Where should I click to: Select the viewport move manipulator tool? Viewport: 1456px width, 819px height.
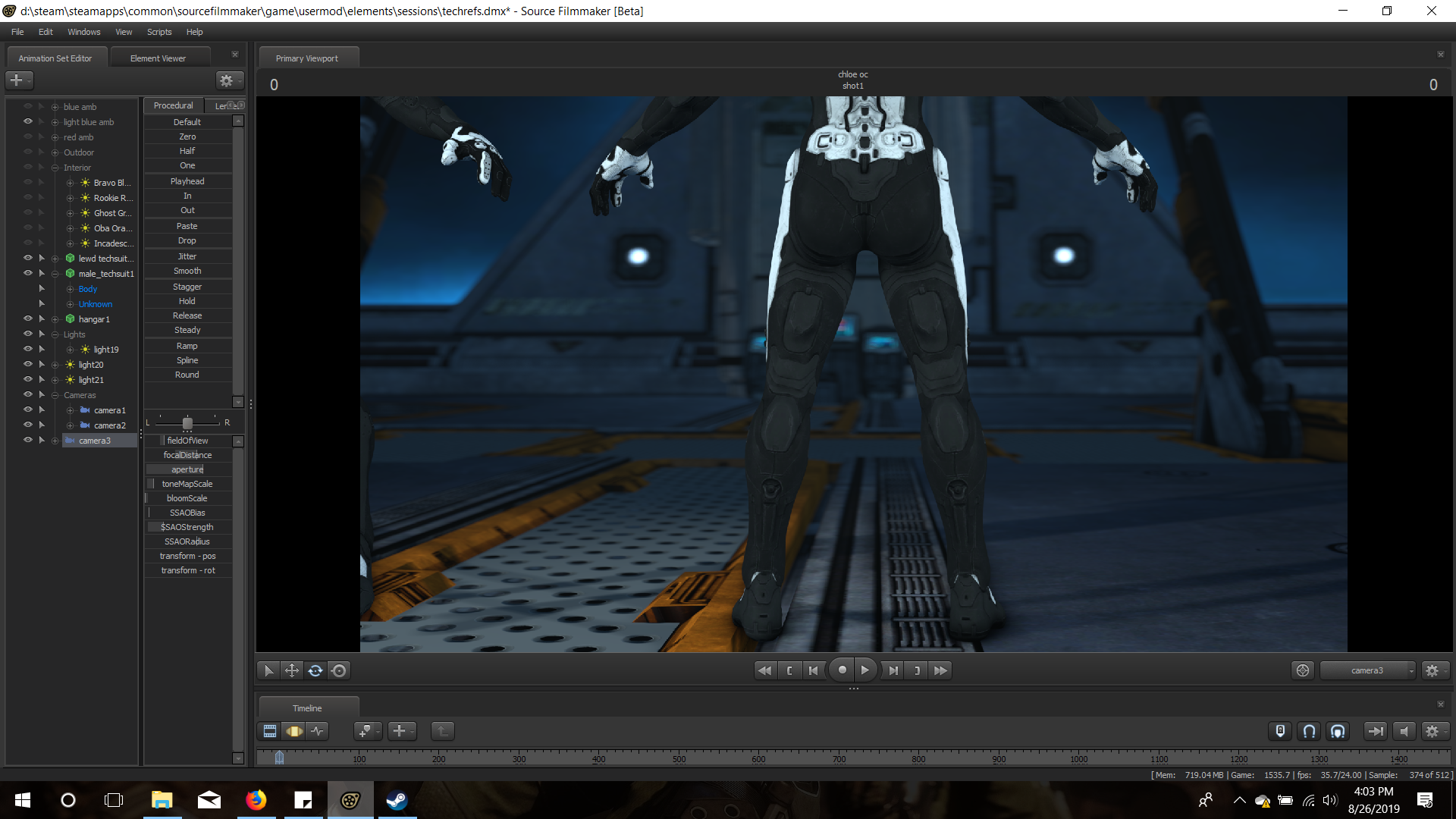tap(291, 670)
